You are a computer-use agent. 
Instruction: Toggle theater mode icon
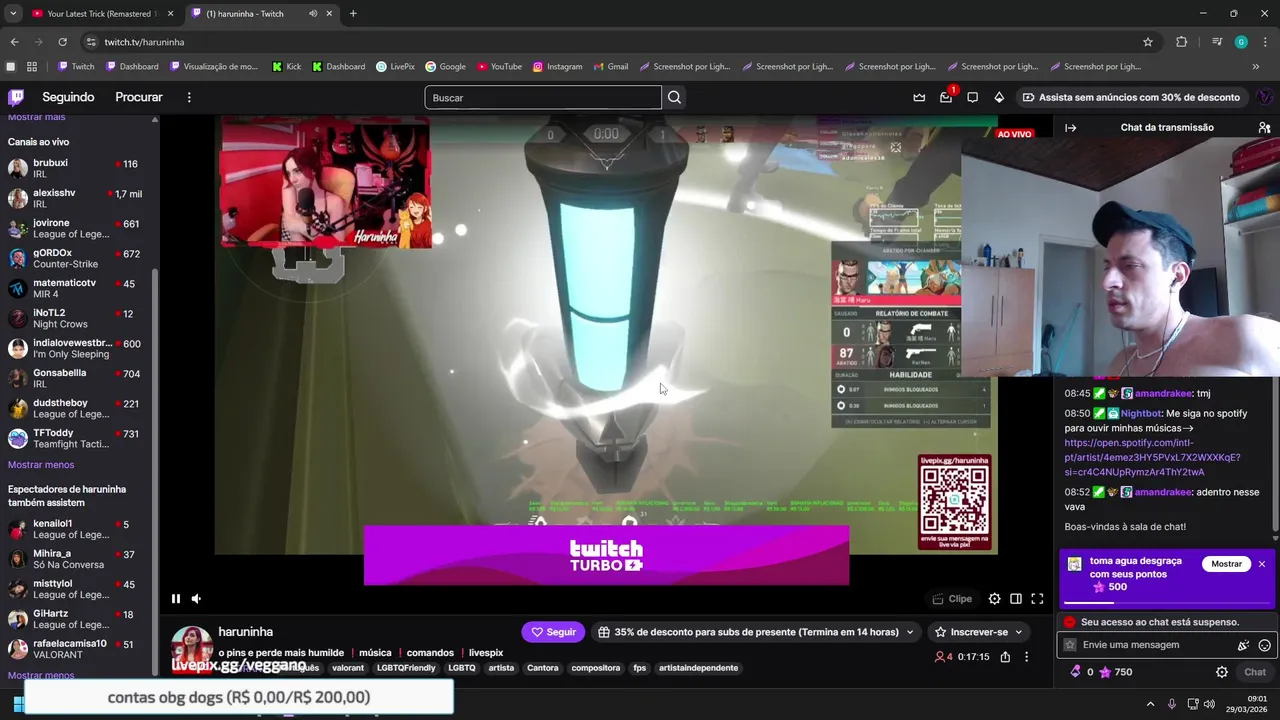[1016, 599]
